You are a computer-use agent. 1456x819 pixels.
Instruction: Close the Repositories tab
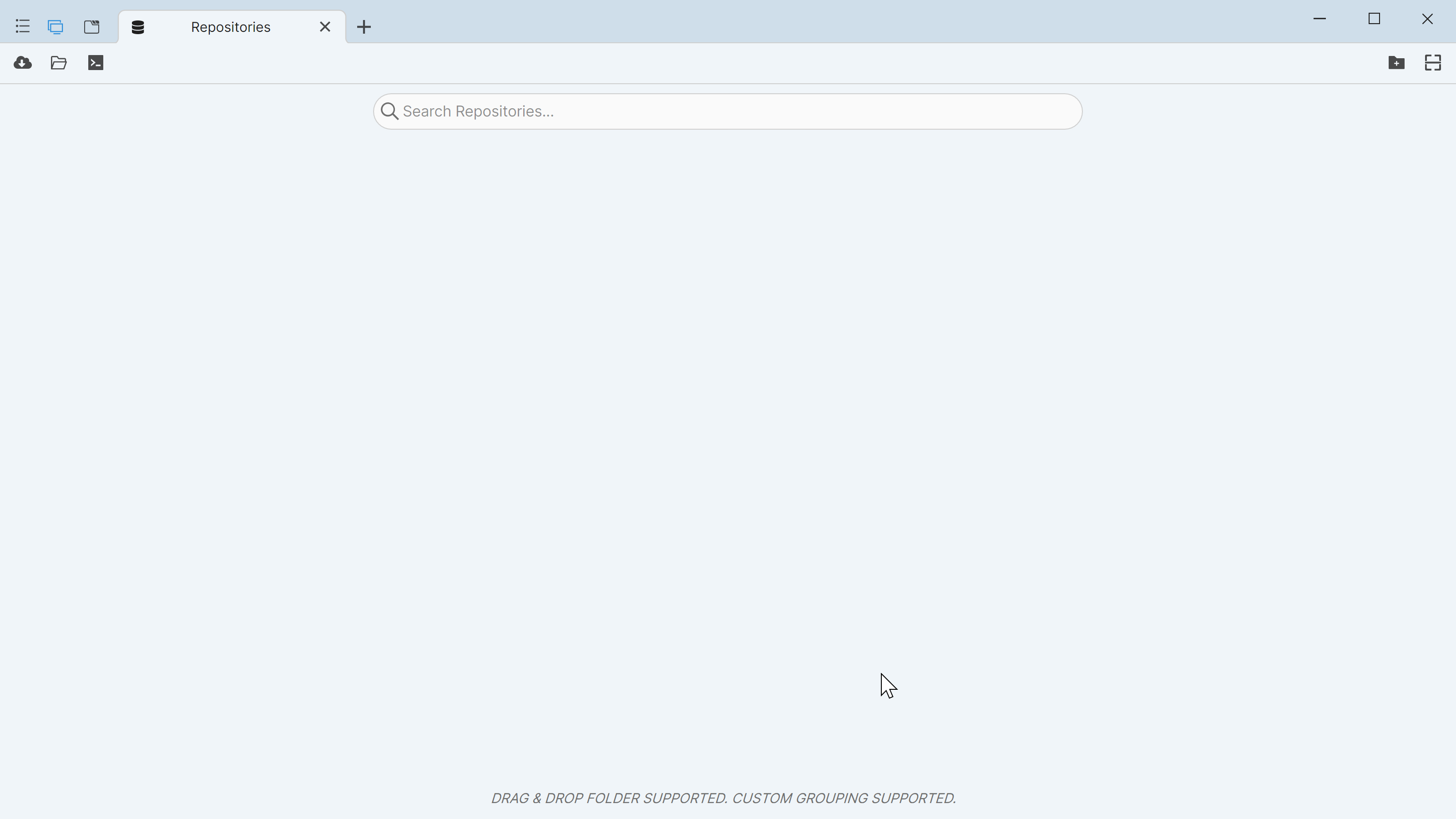[x=325, y=27]
